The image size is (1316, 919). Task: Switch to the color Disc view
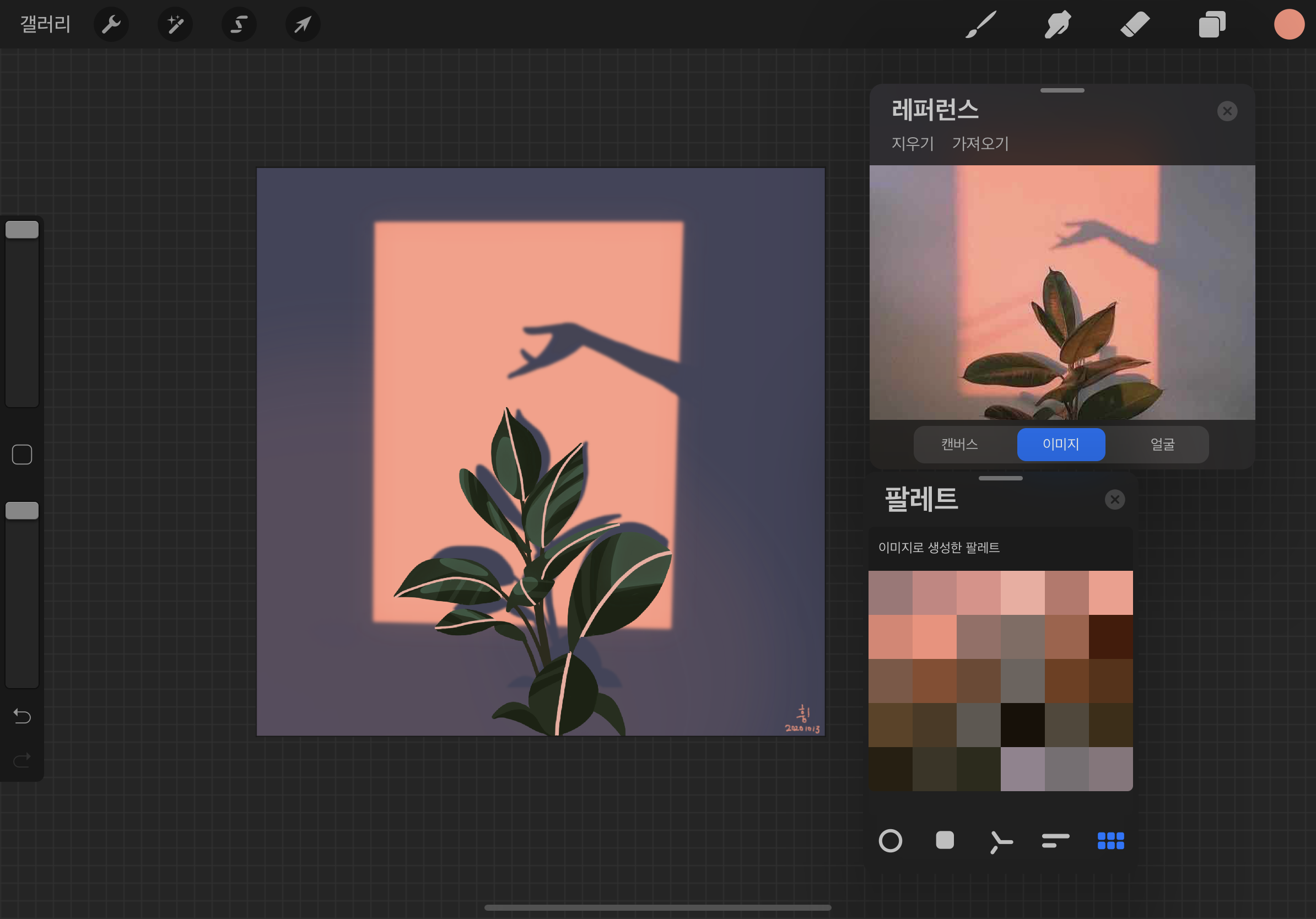pyautogui.click(x=890, y=841)
